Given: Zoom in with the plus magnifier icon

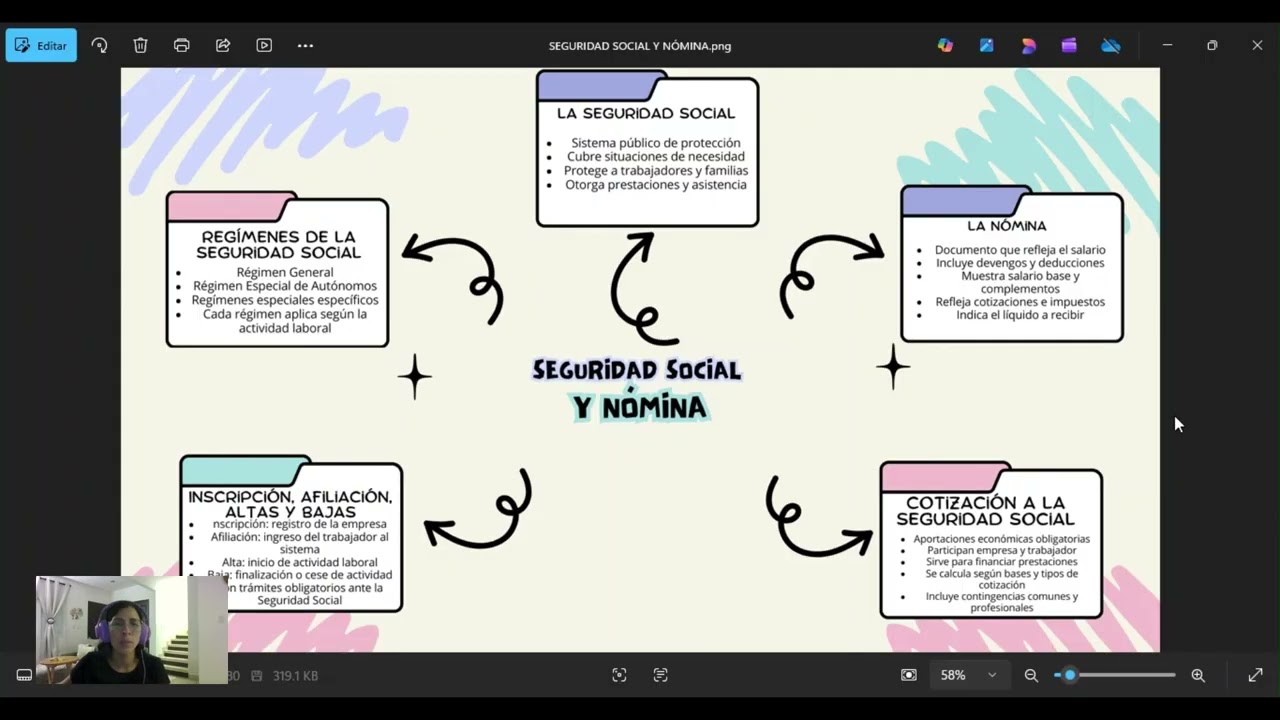Looking at the screenshot, I should 1198,675.
